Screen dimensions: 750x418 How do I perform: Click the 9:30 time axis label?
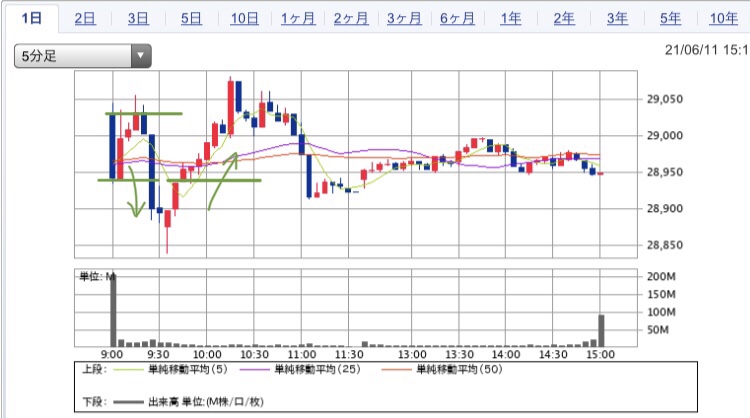[158, 354]
